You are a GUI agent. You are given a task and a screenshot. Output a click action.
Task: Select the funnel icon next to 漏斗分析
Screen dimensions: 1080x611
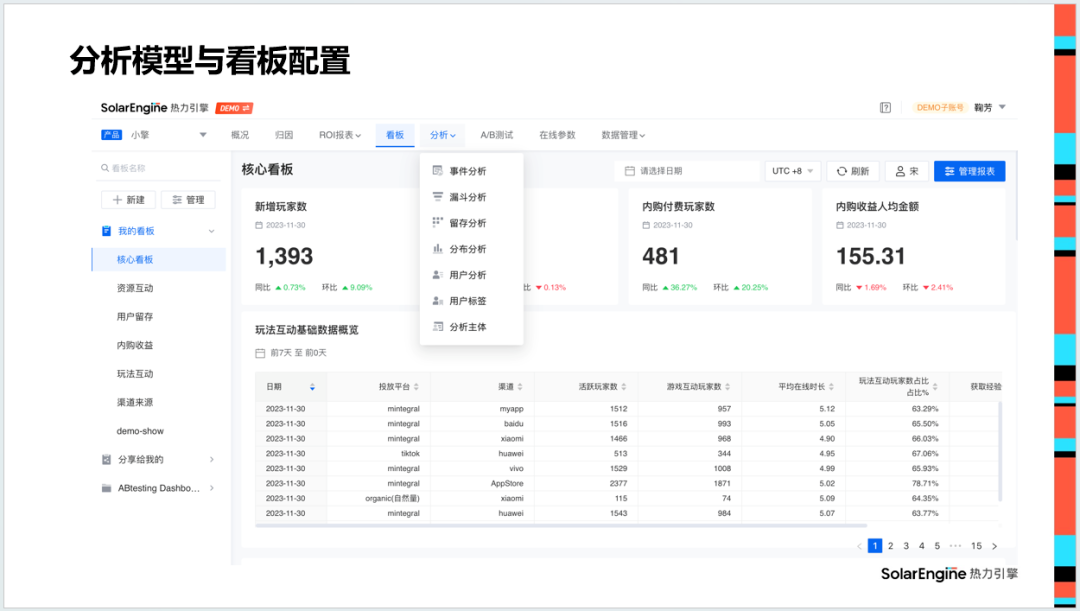point(437,196)
